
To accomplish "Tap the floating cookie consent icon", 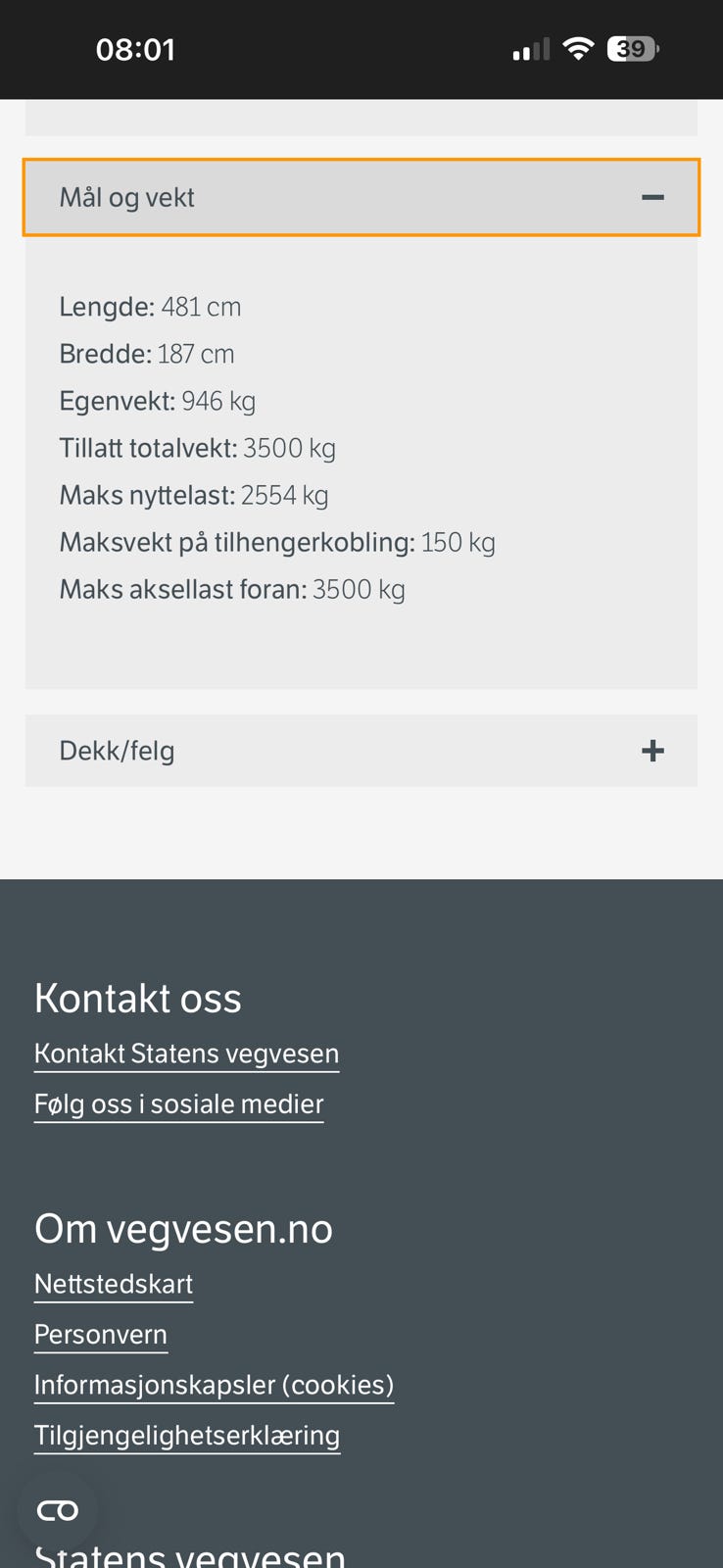I will click(57, 1510).
